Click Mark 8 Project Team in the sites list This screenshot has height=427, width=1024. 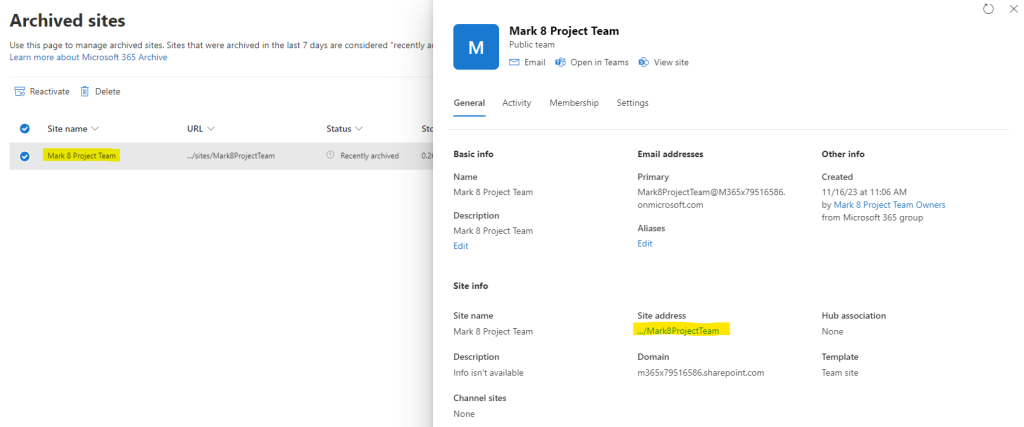point(82,156)
